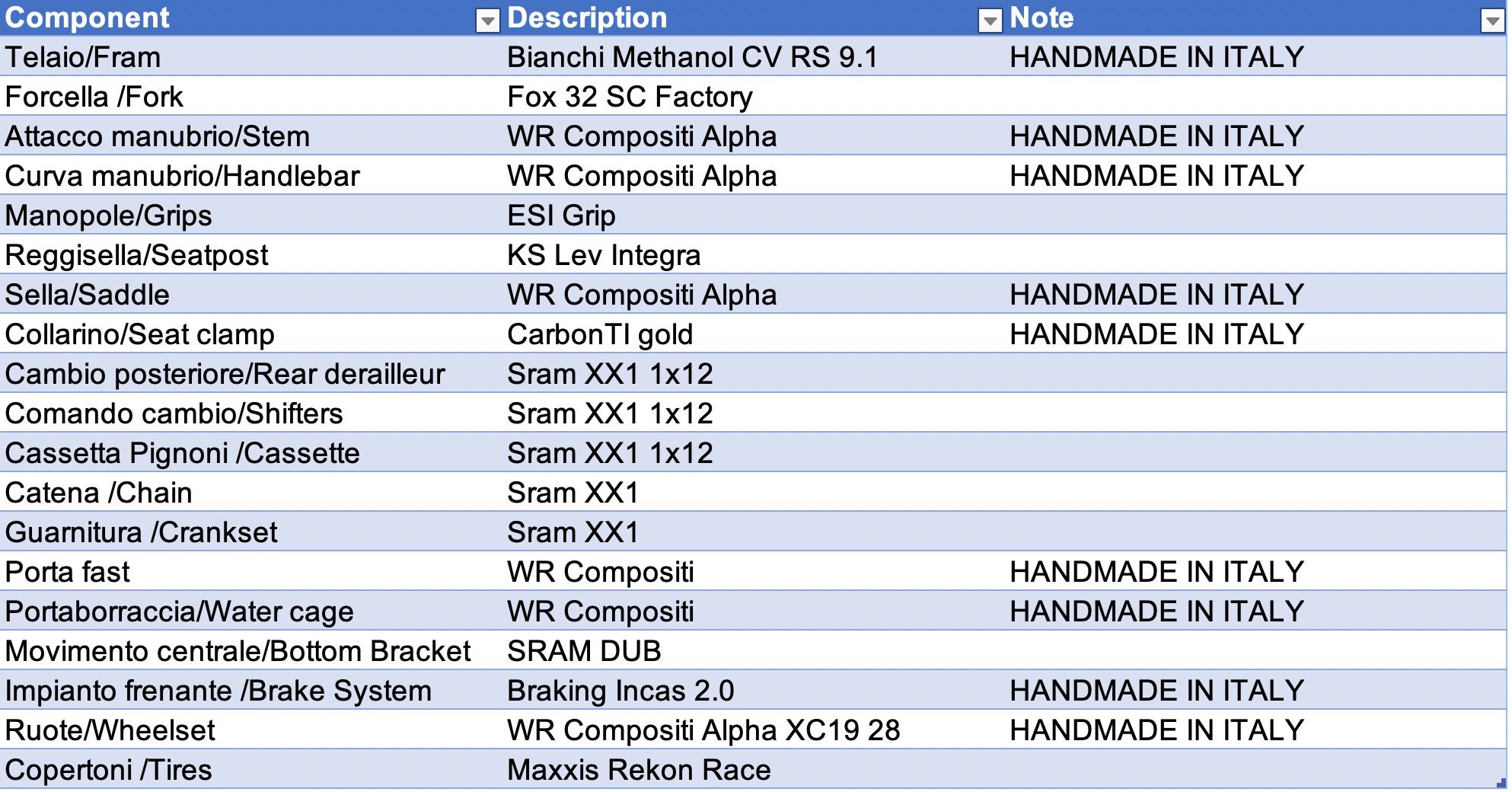The height and width of the screenshot is (792, 1512).
Task: Open the Component column filter dropdown
Action: coord(487,21)
